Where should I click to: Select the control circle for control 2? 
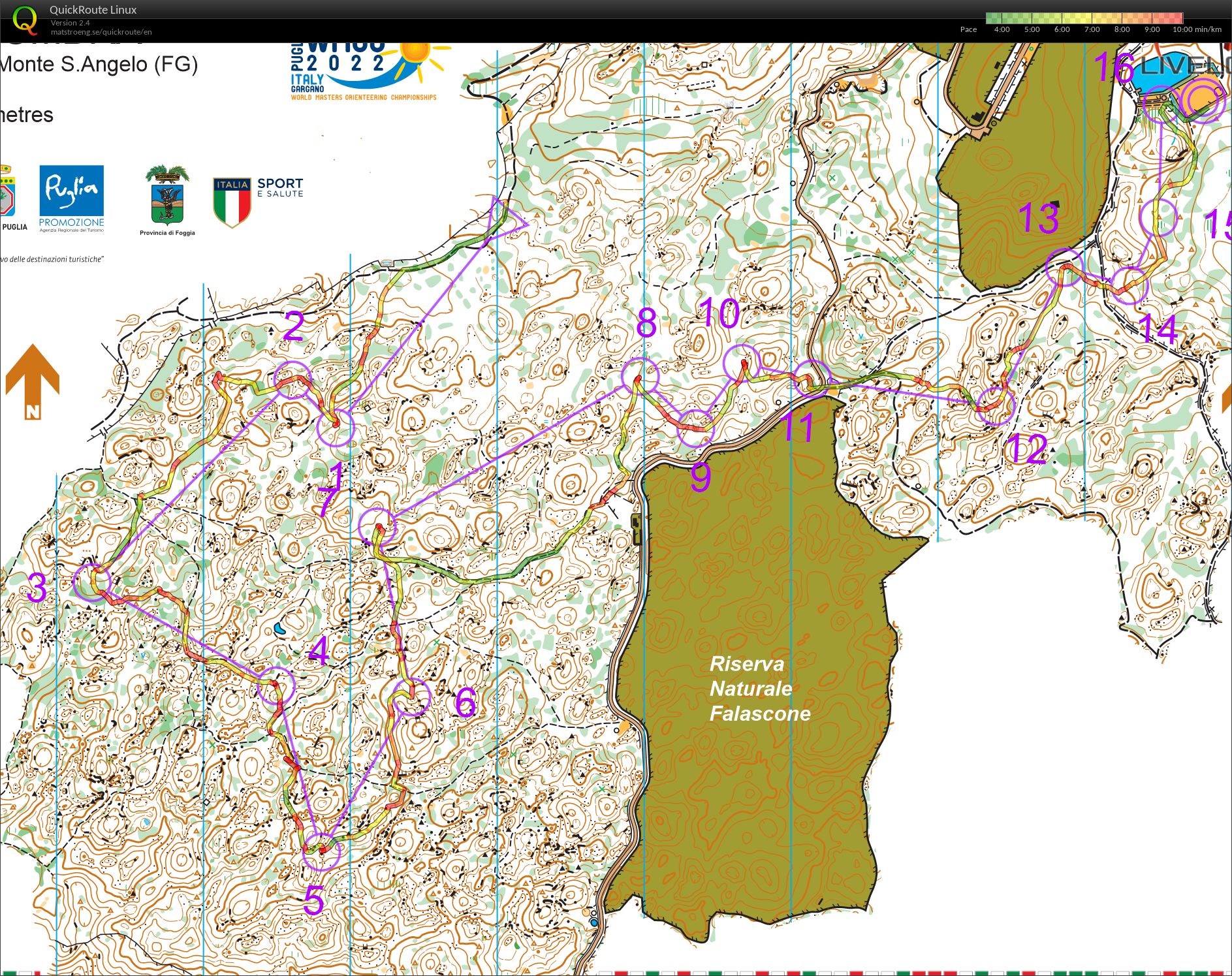click(292, 380)
